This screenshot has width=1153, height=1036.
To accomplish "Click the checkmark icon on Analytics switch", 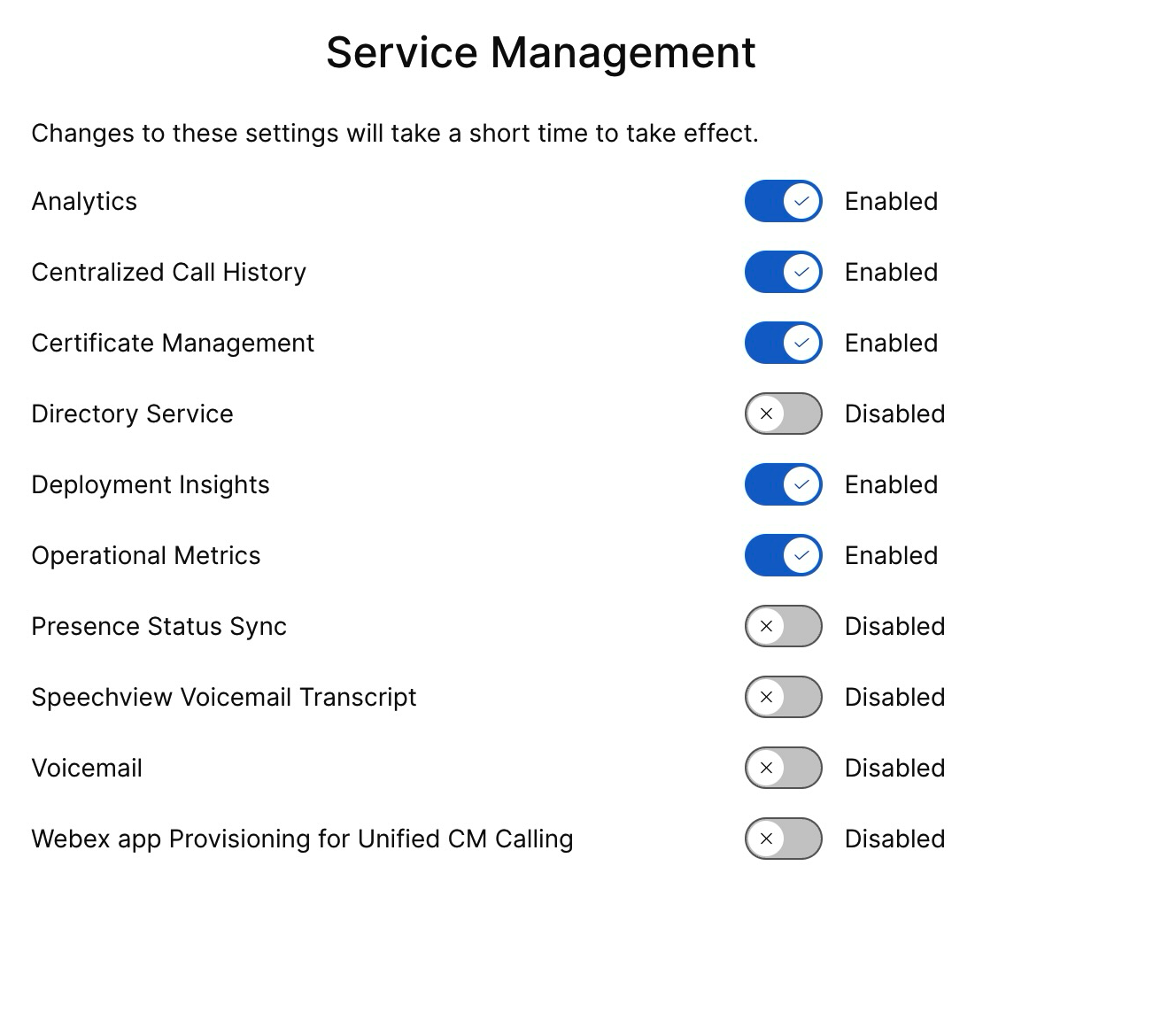I will point(800,201).
